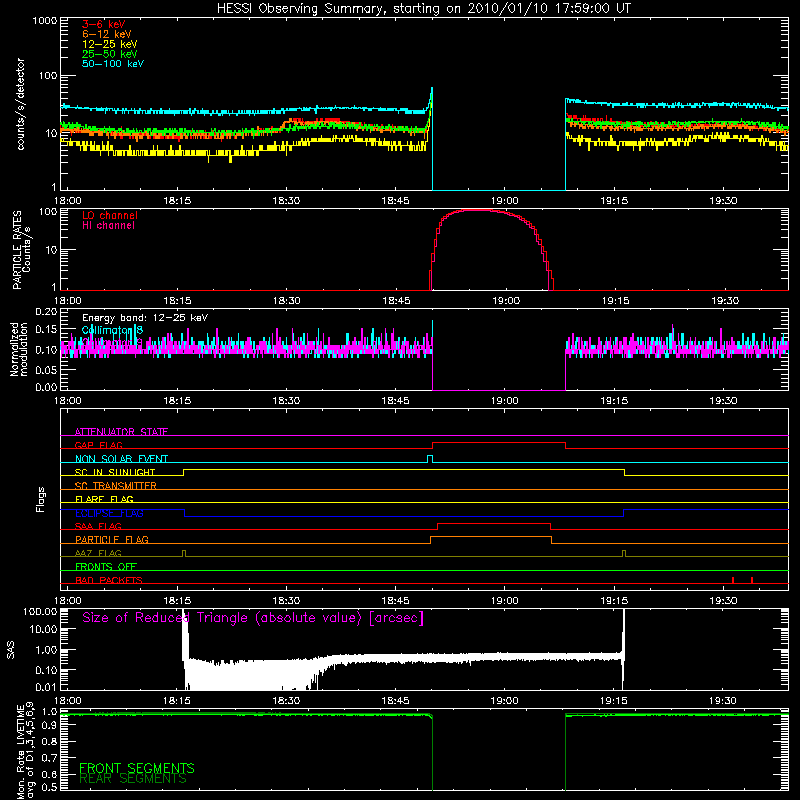The height and width of the screenshot is (800, 800).
Task: Click the SAS y-axis title
Action: 11,650
